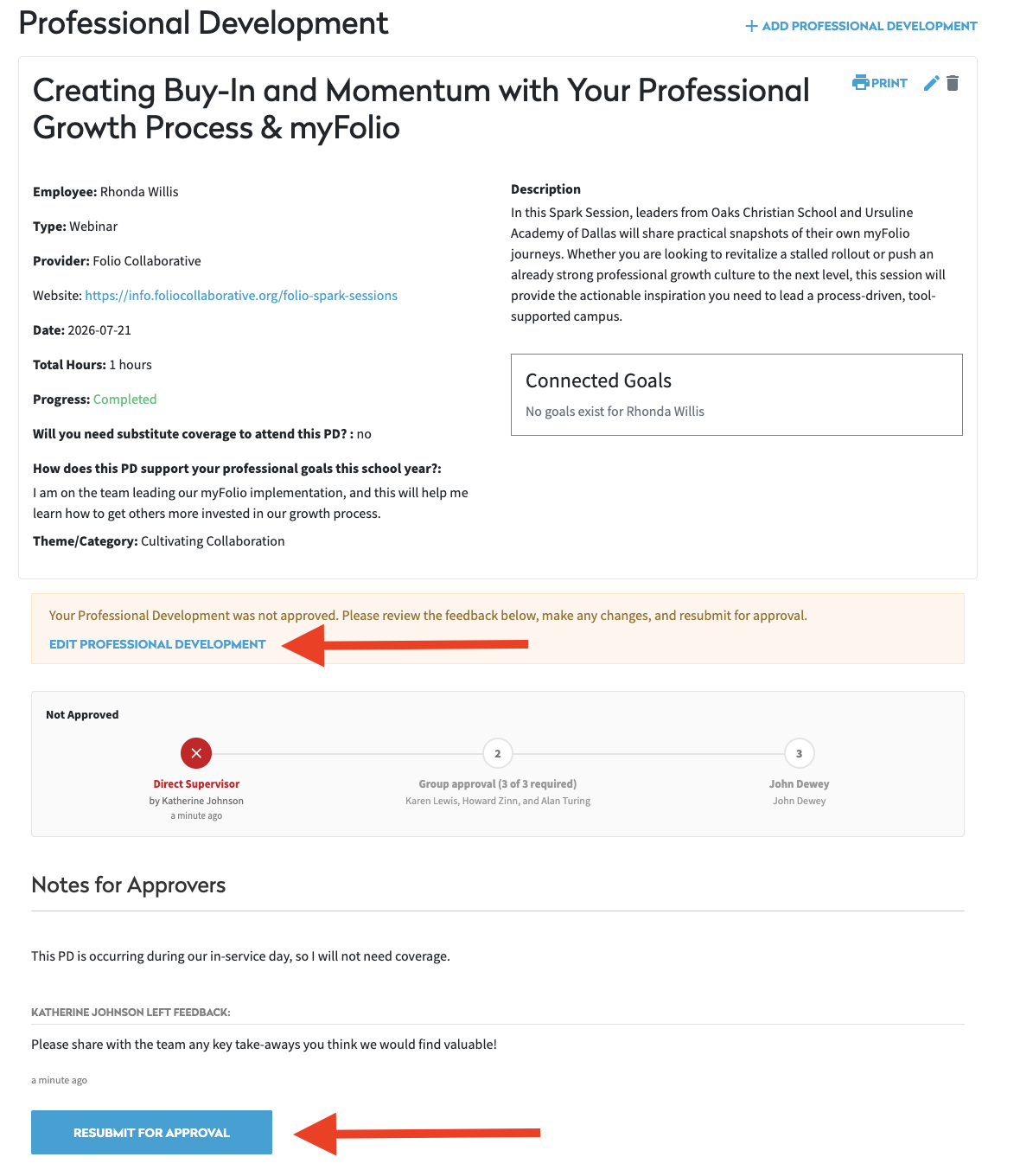Click the Direct Supervisor label
Screen dimensions: 1020x1176
coord(196,784)
